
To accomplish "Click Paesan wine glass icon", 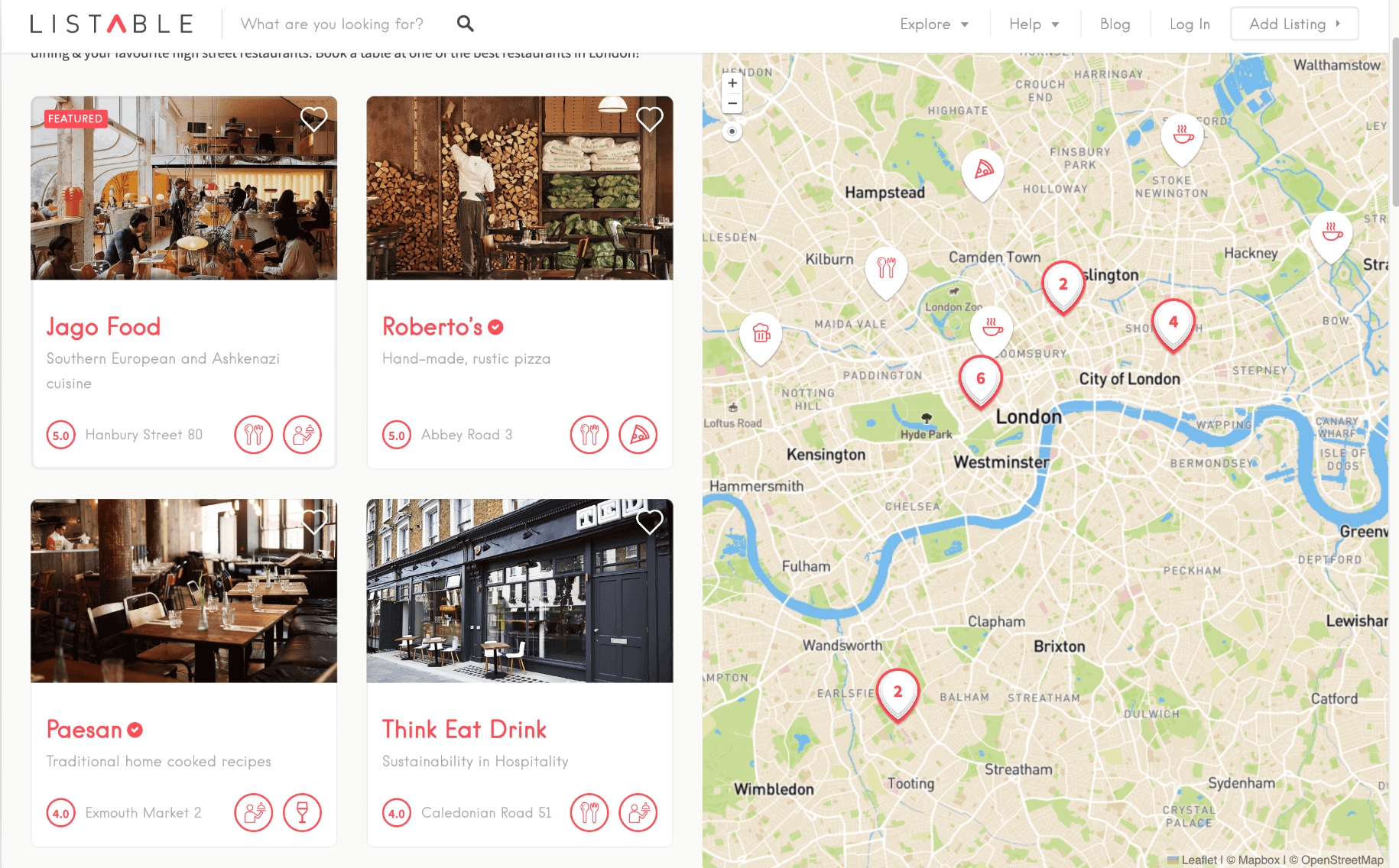I will click(x=303, y=813).
